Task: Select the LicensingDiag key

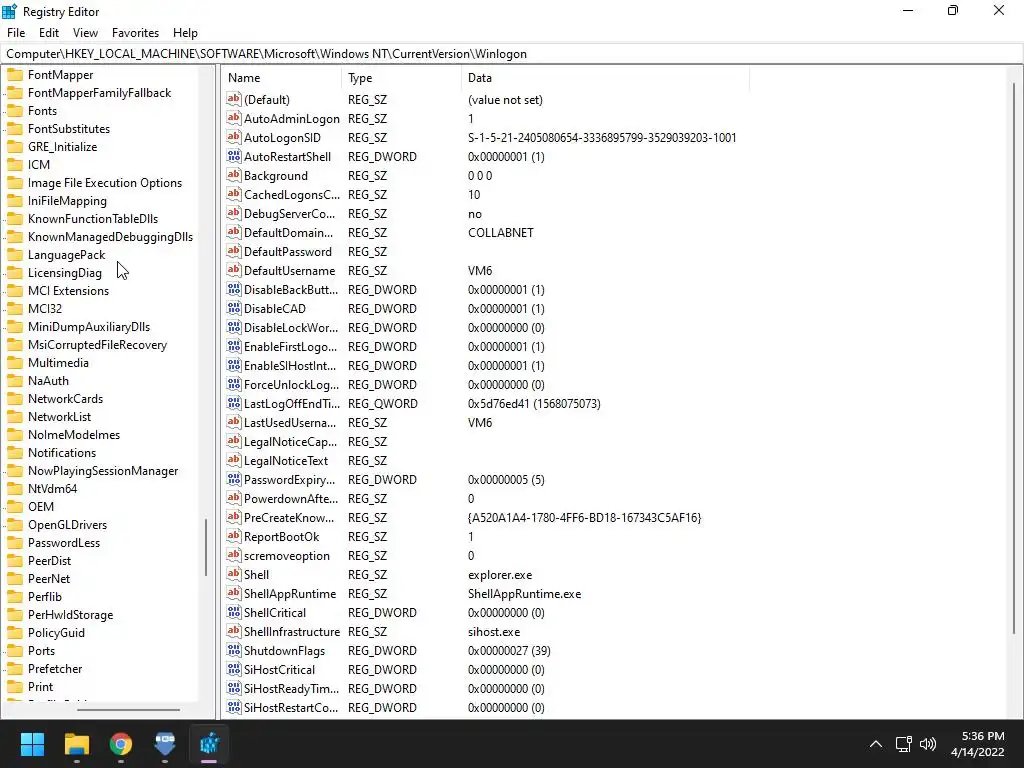Action: [65, 273]
